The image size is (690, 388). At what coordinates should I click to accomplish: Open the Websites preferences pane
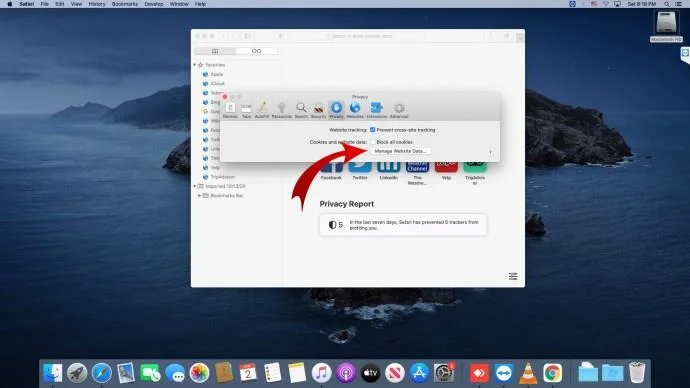[x=355, y=110]
